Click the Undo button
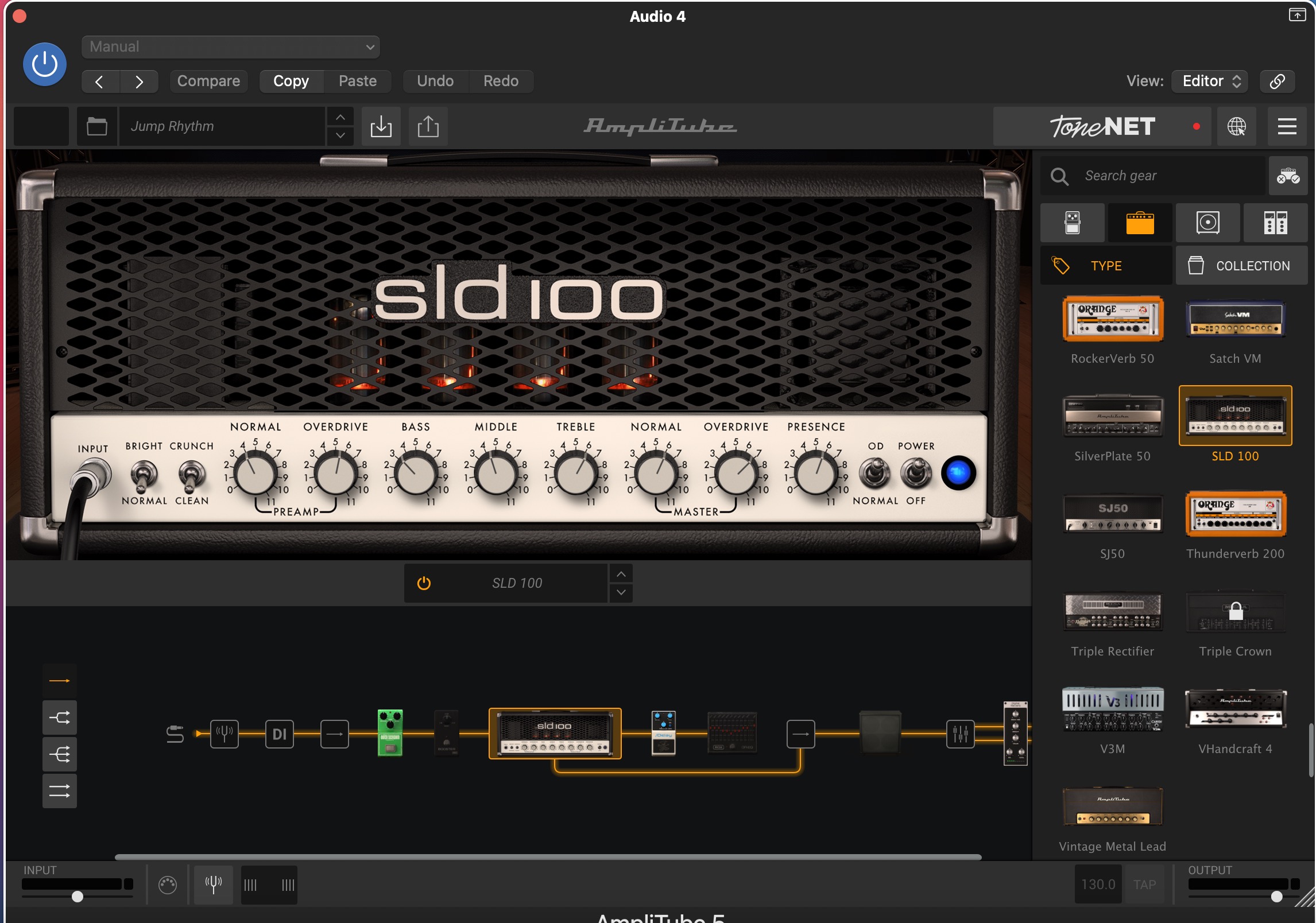This screenshot has width=1316, height=923. [435, 81]
